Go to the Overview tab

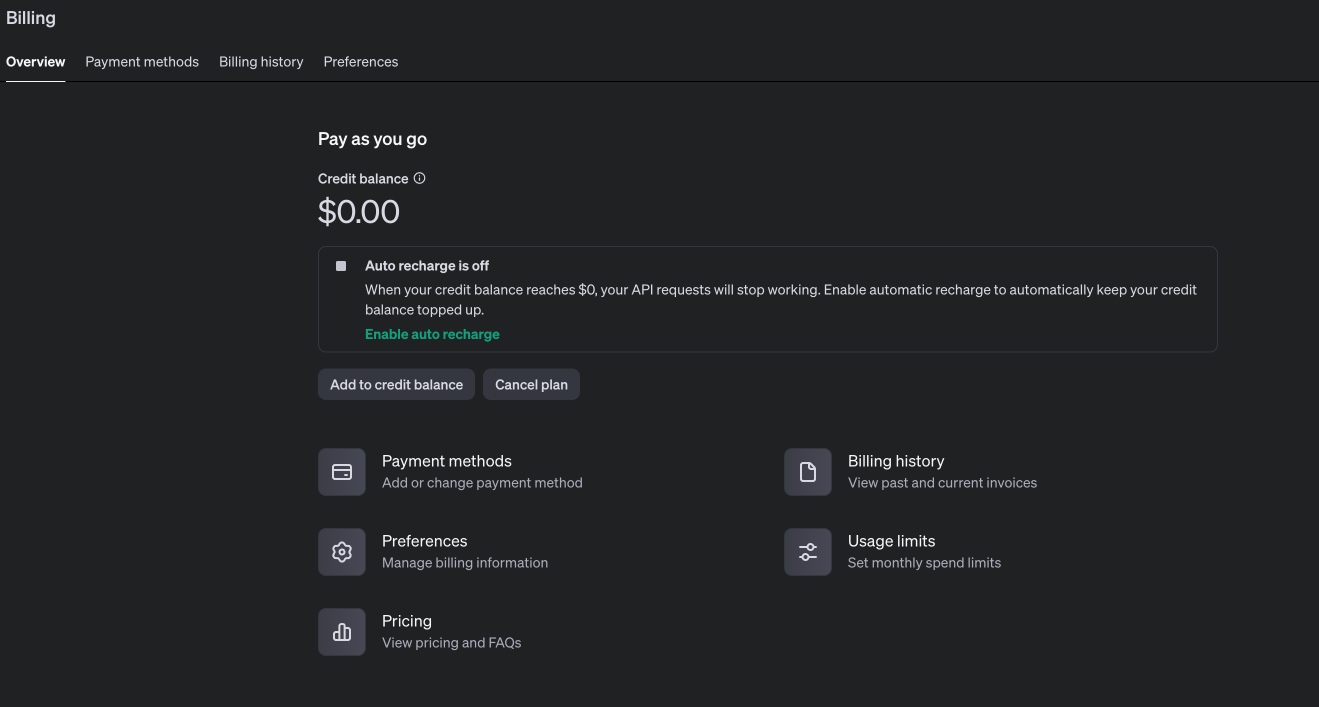(35, 61)
